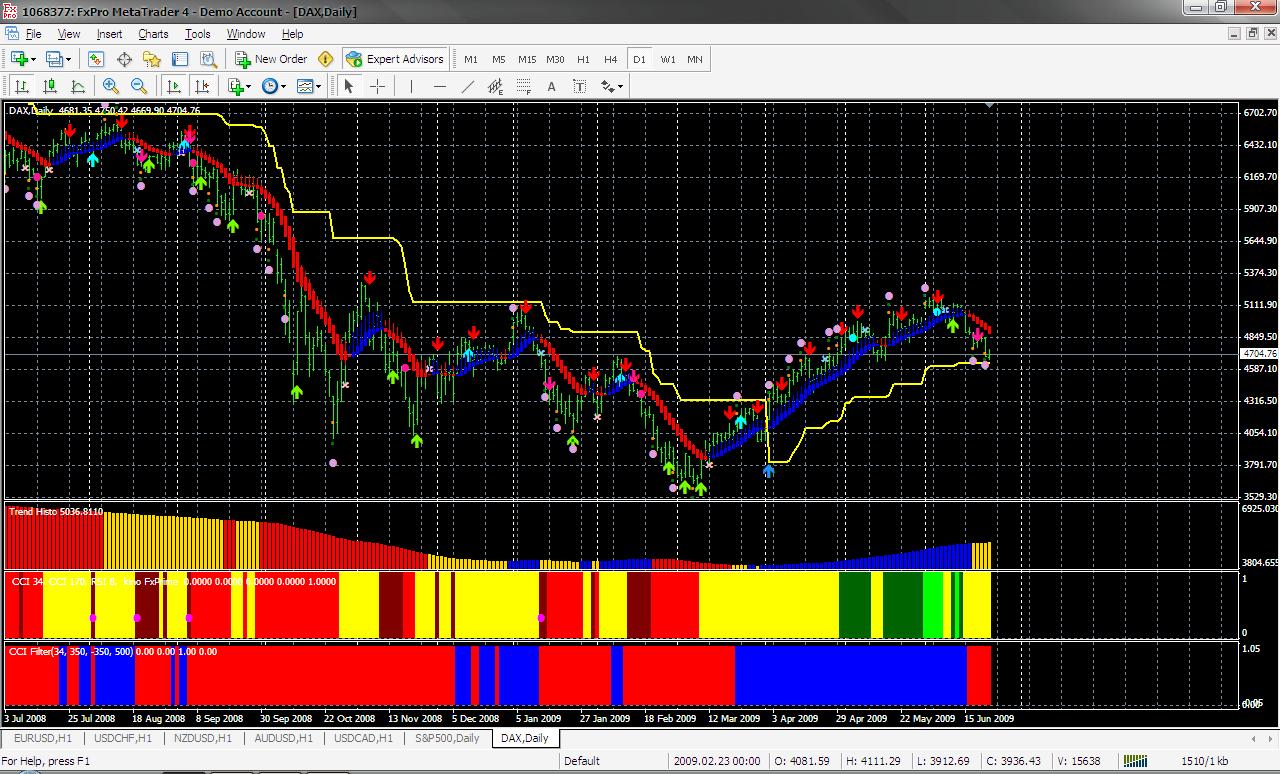Open the View menu
Image resolution: width=1280 pixels, height=774 pixels.
(69, 34)
